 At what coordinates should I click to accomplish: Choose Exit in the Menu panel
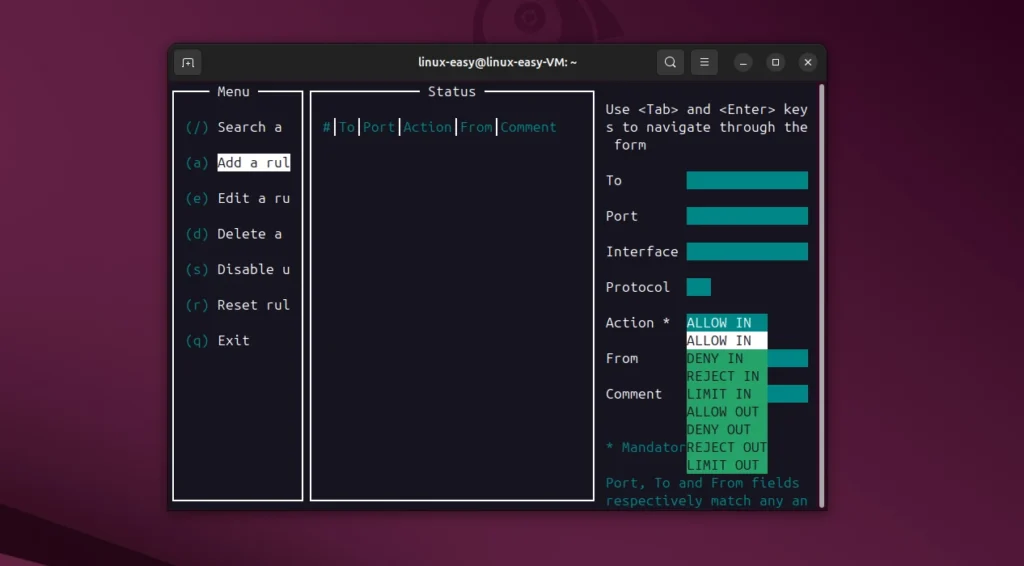click(x=233, y=341)
